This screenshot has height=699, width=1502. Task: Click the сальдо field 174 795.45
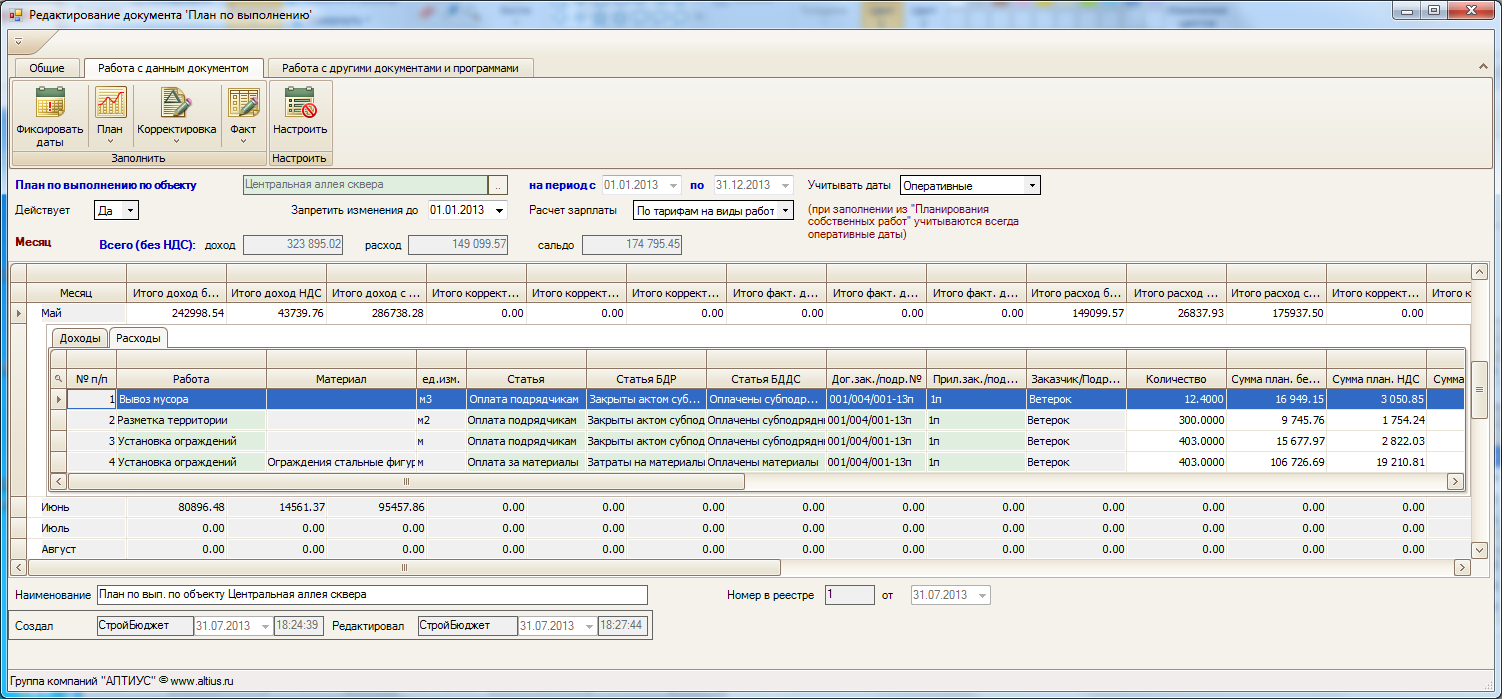pyautogui.click(x=632, y=244)
